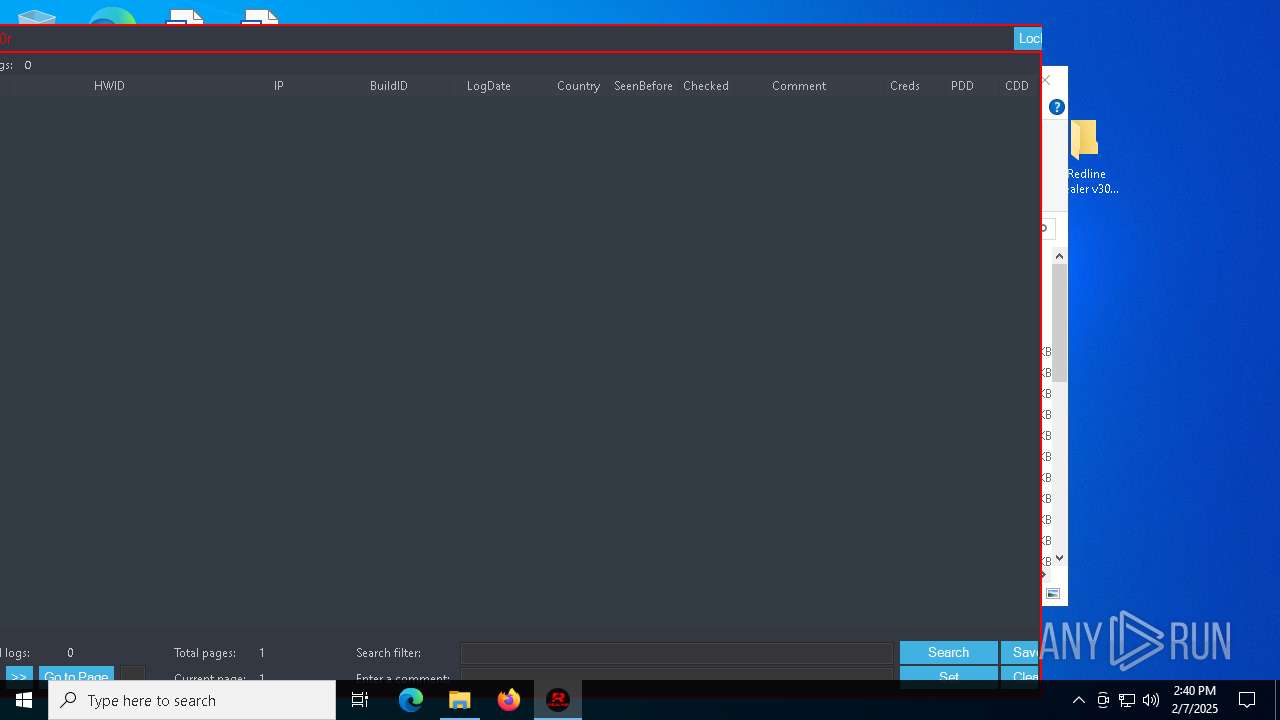Click the Search button
Viewport: 1280px width, 720px height.
click(949, 653)
